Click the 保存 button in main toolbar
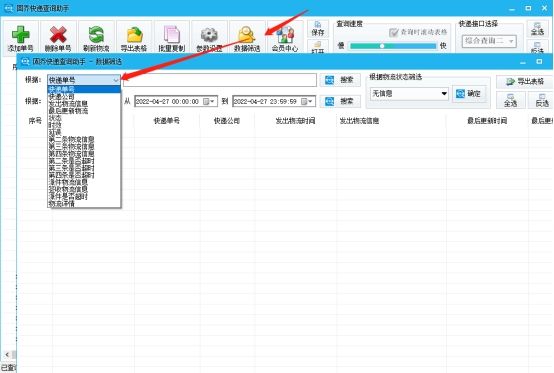The height and width of the screenshot is (373, 554). [318, 29]
